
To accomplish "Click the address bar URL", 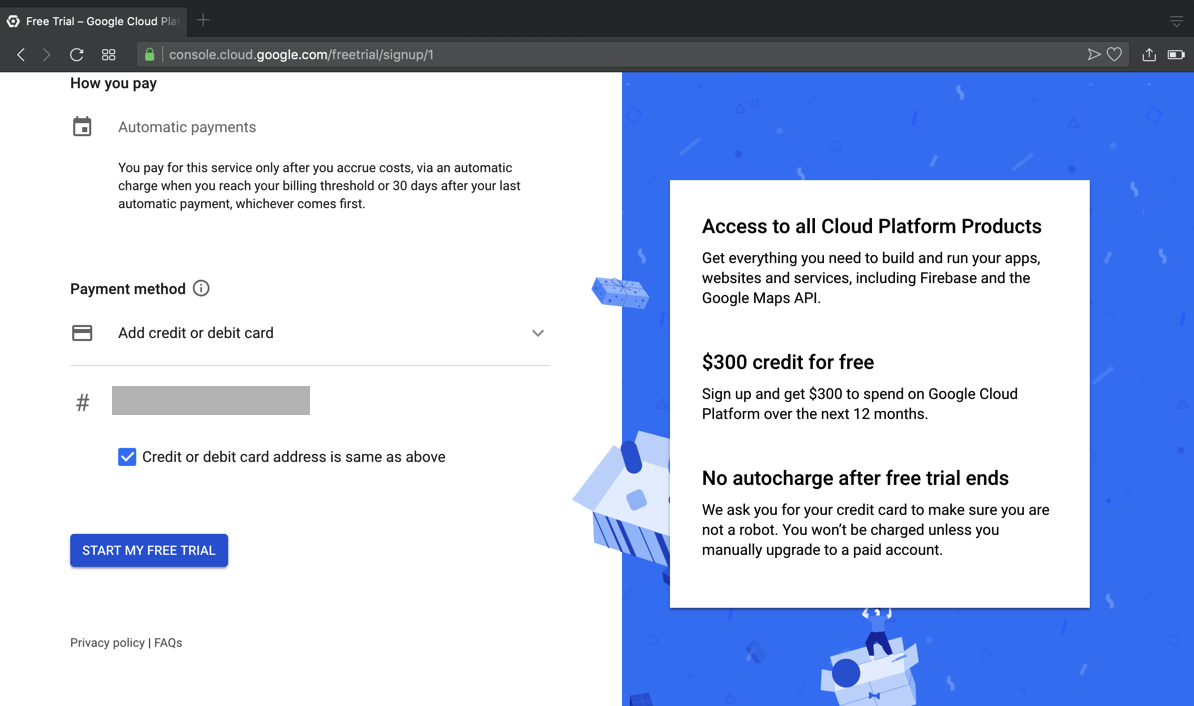I will 301,55.
